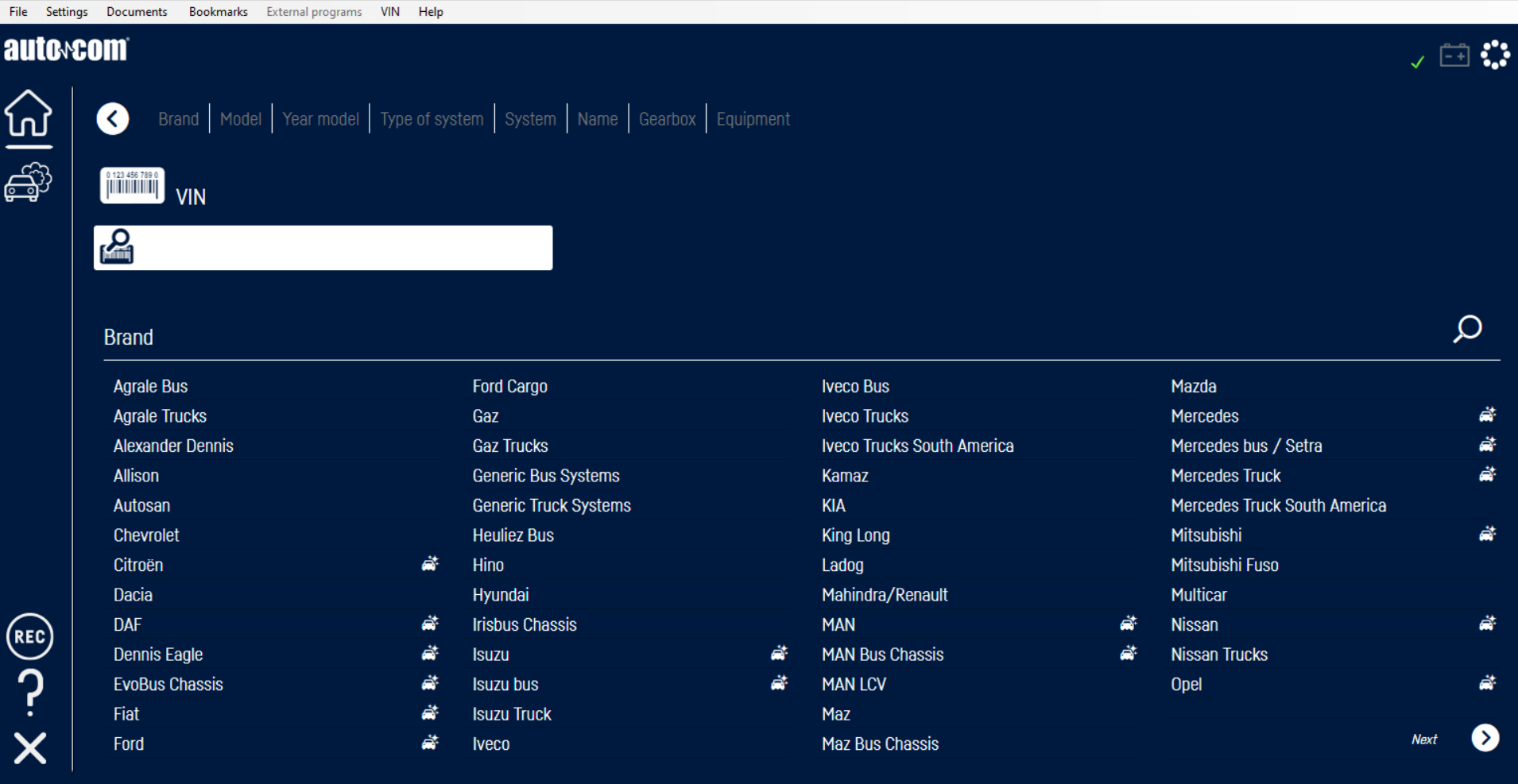Select Heuliez Bus brand

[x=513, y=535]
